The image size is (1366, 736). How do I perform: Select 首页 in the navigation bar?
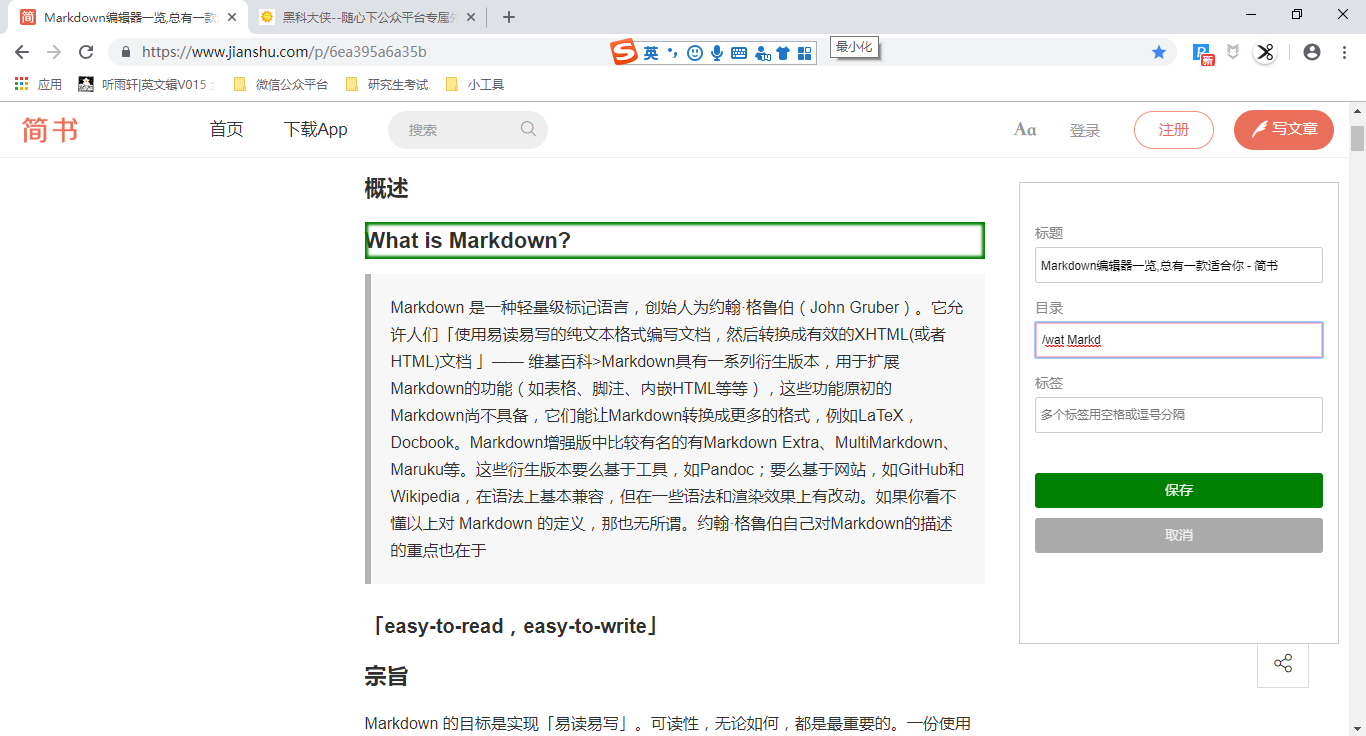[226, 129]
